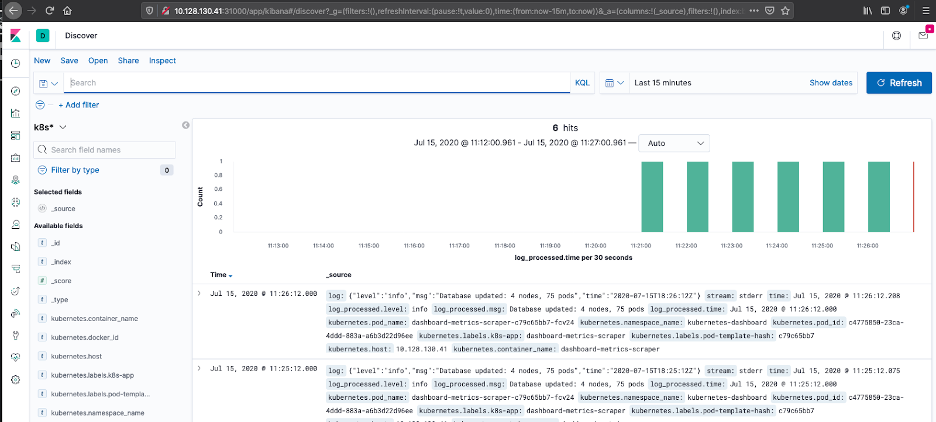
Task: Select the _index field
Action: pos(61,262)
